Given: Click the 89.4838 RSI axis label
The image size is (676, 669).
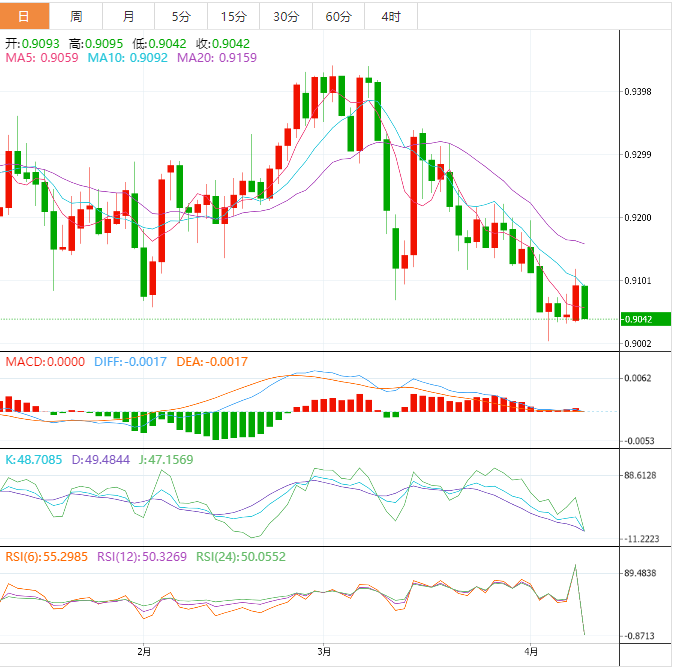Looking at the screenshot, I should click(640, 573).
